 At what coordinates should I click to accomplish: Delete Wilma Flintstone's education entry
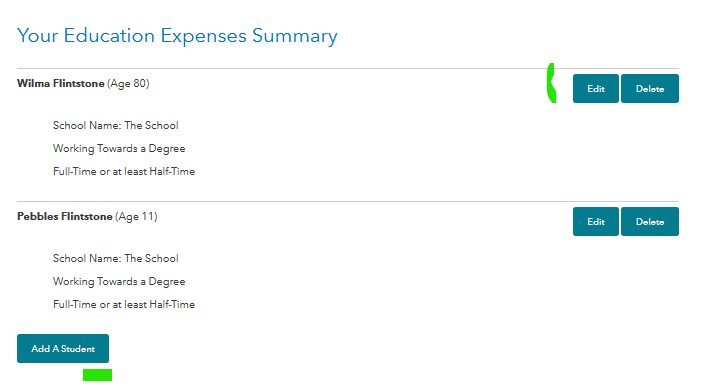click(x=650, y=88)
